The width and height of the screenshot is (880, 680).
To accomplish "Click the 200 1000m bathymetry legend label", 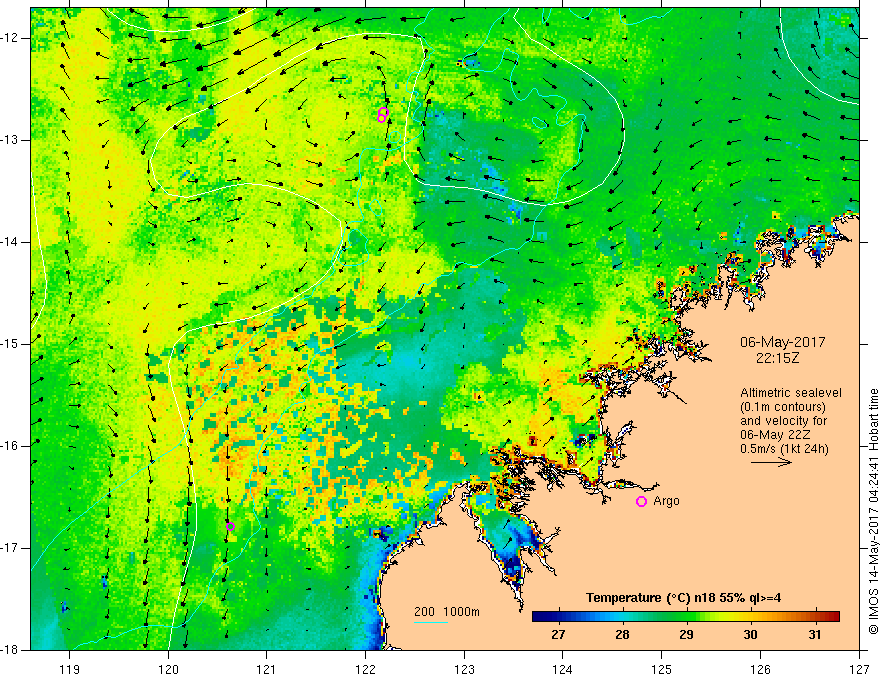I will click(x=447, y=612).
